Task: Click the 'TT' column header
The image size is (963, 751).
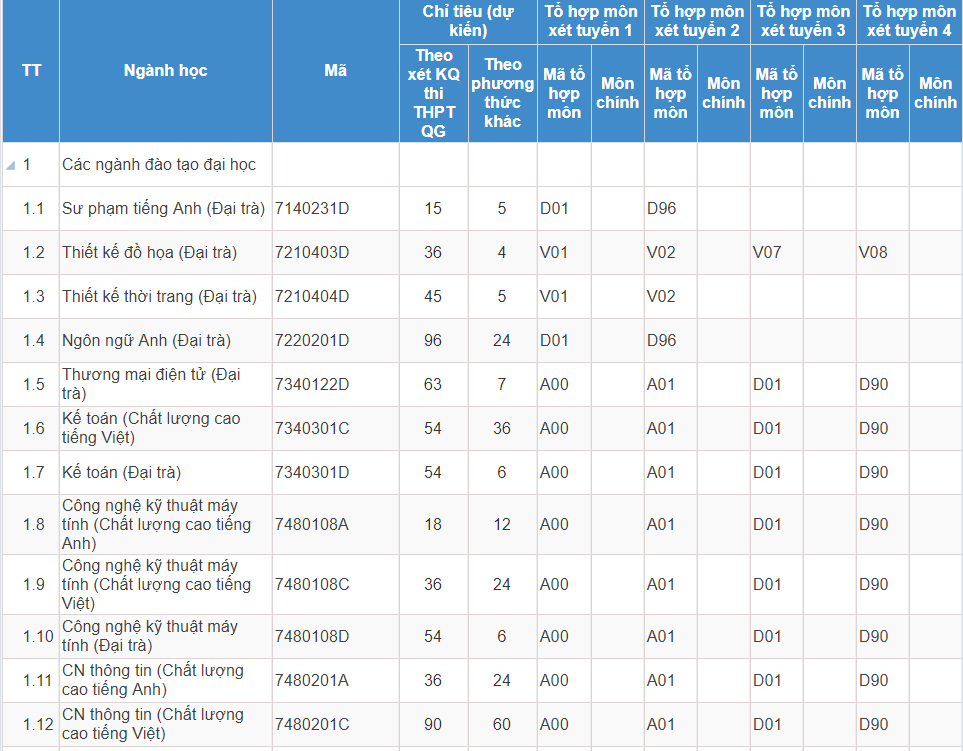Action: click(31, 71)
